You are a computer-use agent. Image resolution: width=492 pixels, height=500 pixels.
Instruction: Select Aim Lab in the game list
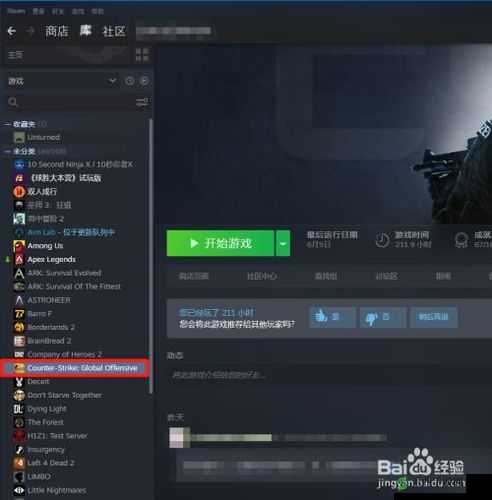point(71,232)
